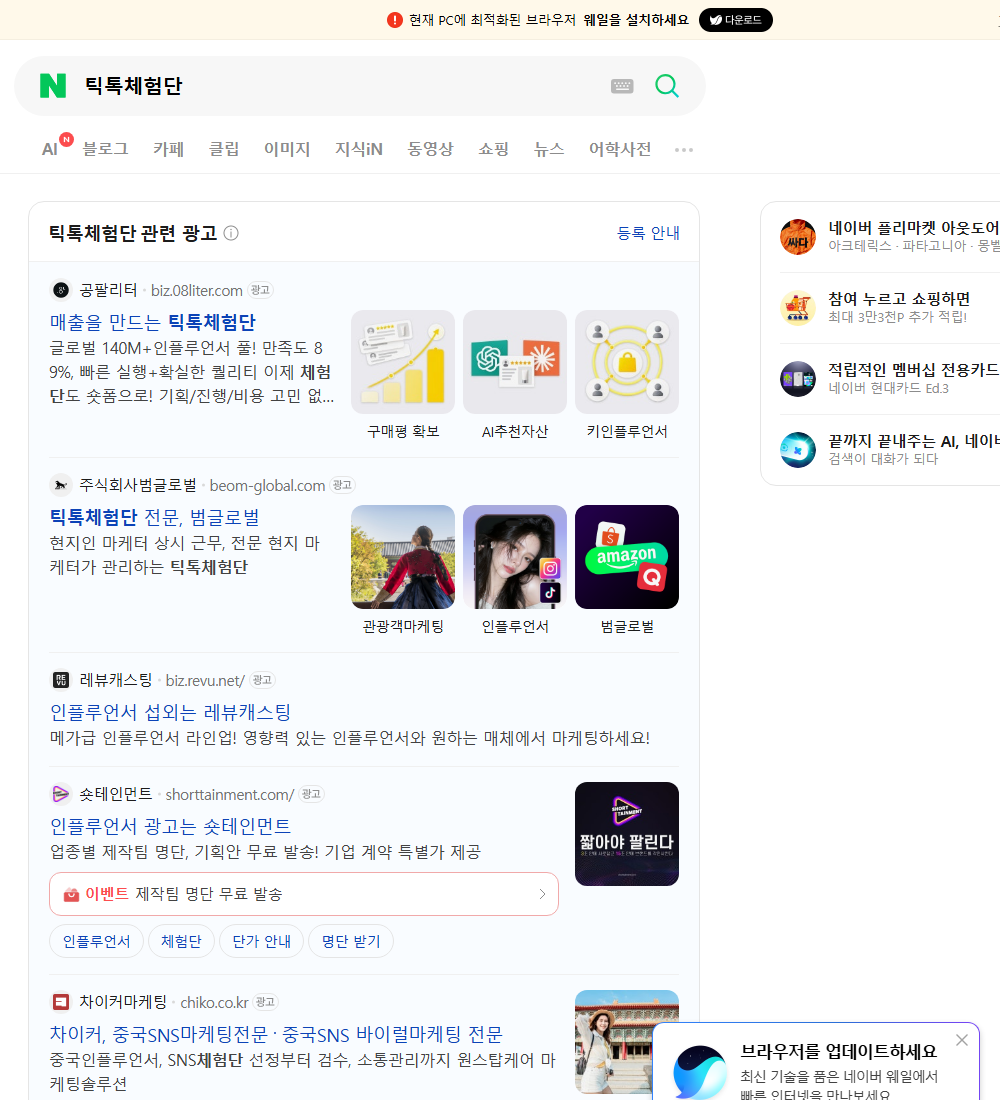Open the shorttainment.com/ URL

[229, 794]
